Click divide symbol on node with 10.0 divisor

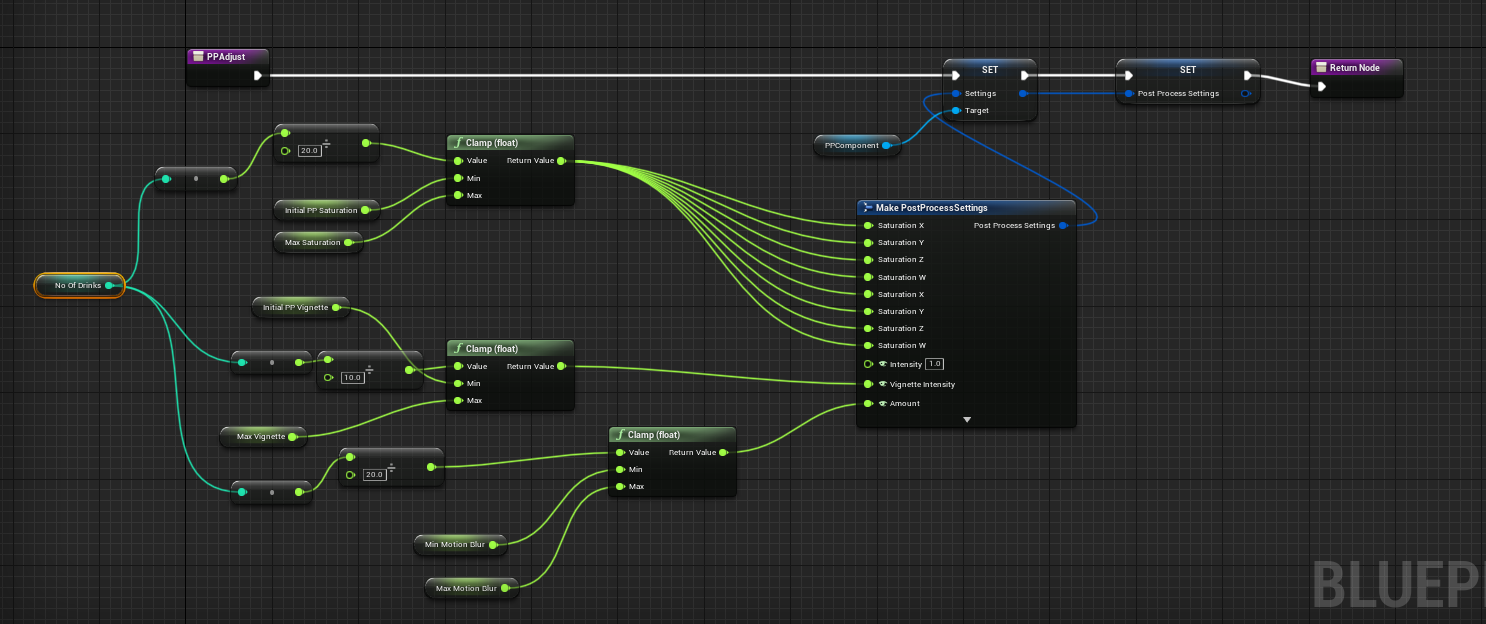pos(370,370)
